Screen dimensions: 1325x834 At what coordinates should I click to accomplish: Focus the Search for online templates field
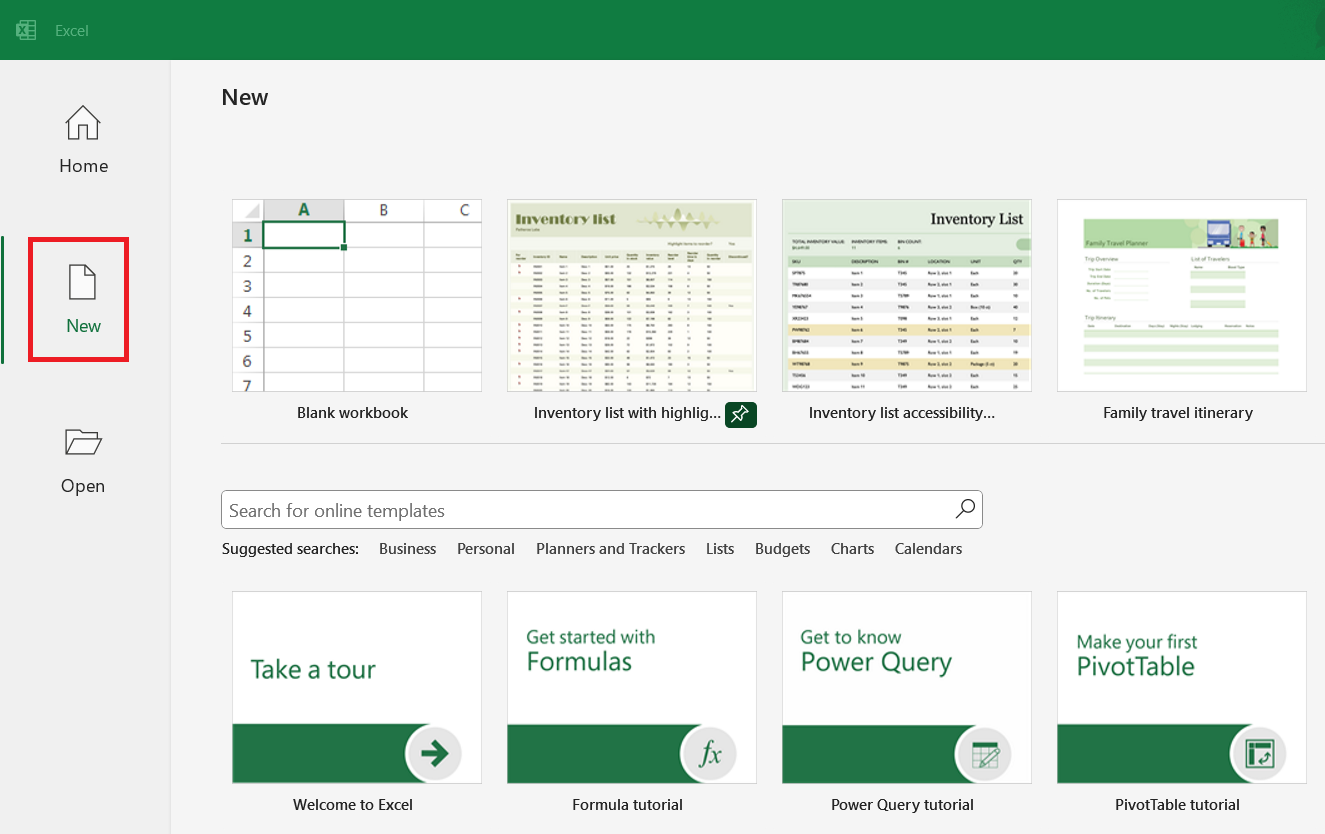pos(602,510)
